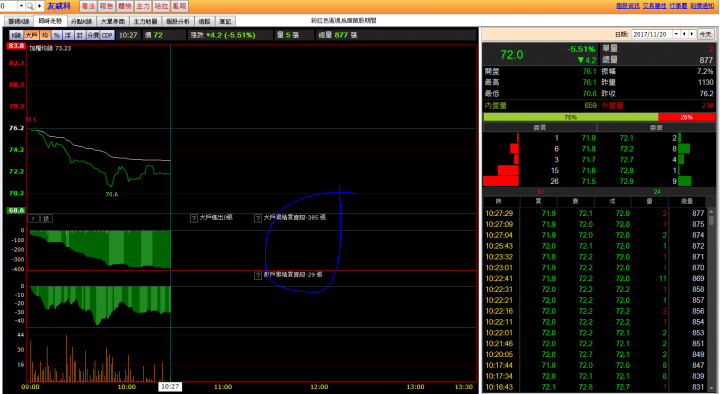Screen dimensions: 720x394
Task: Click the 83.8 upper limit price label
Action: pos(16,46)
